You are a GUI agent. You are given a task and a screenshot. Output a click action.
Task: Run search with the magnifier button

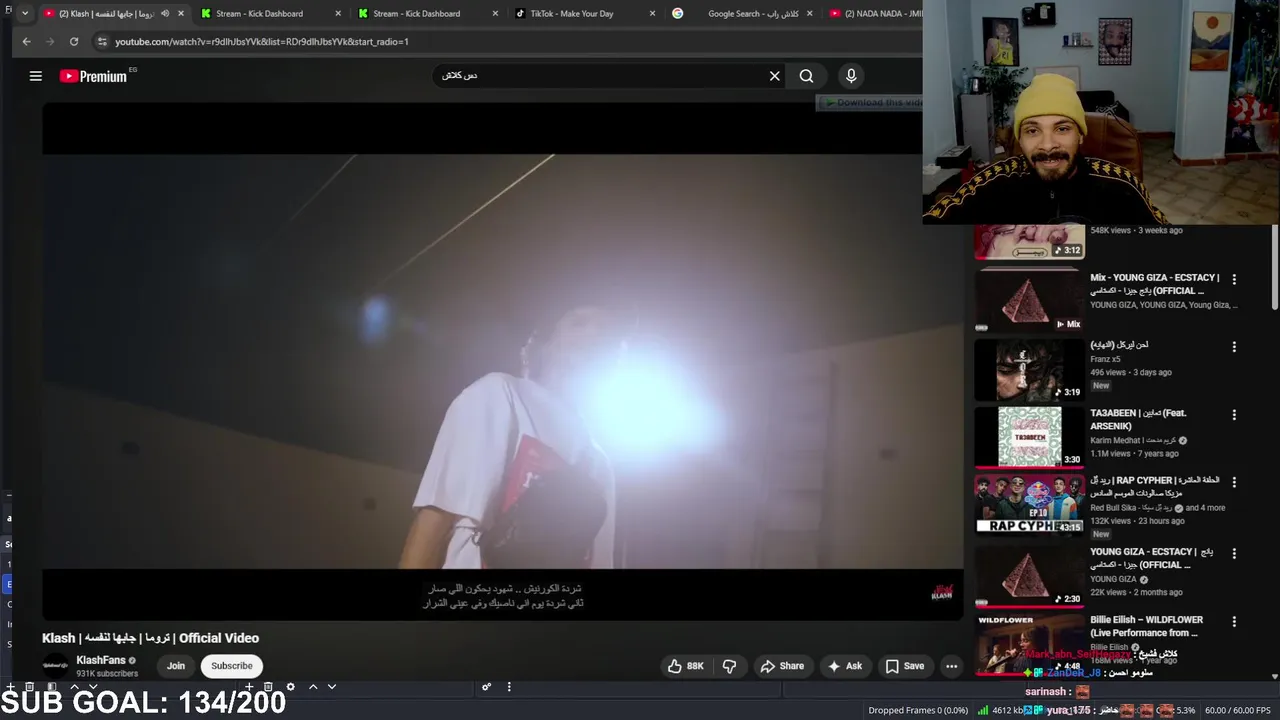point(806,76)
